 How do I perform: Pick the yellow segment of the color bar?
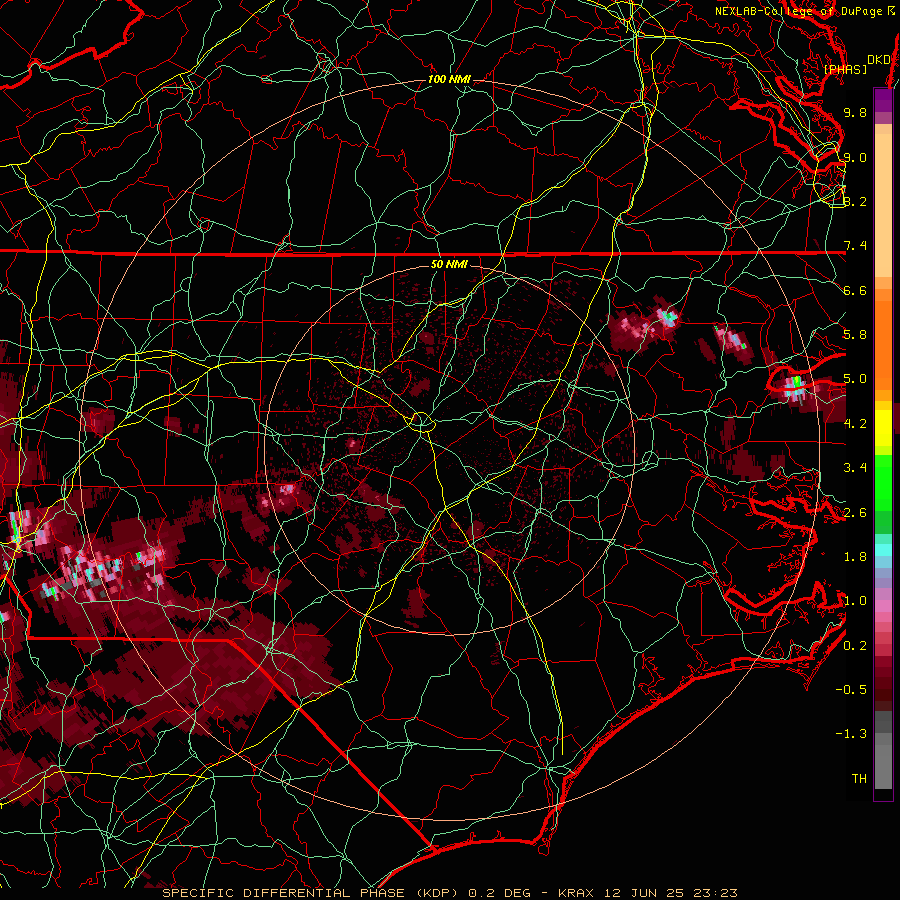point(883,428)
